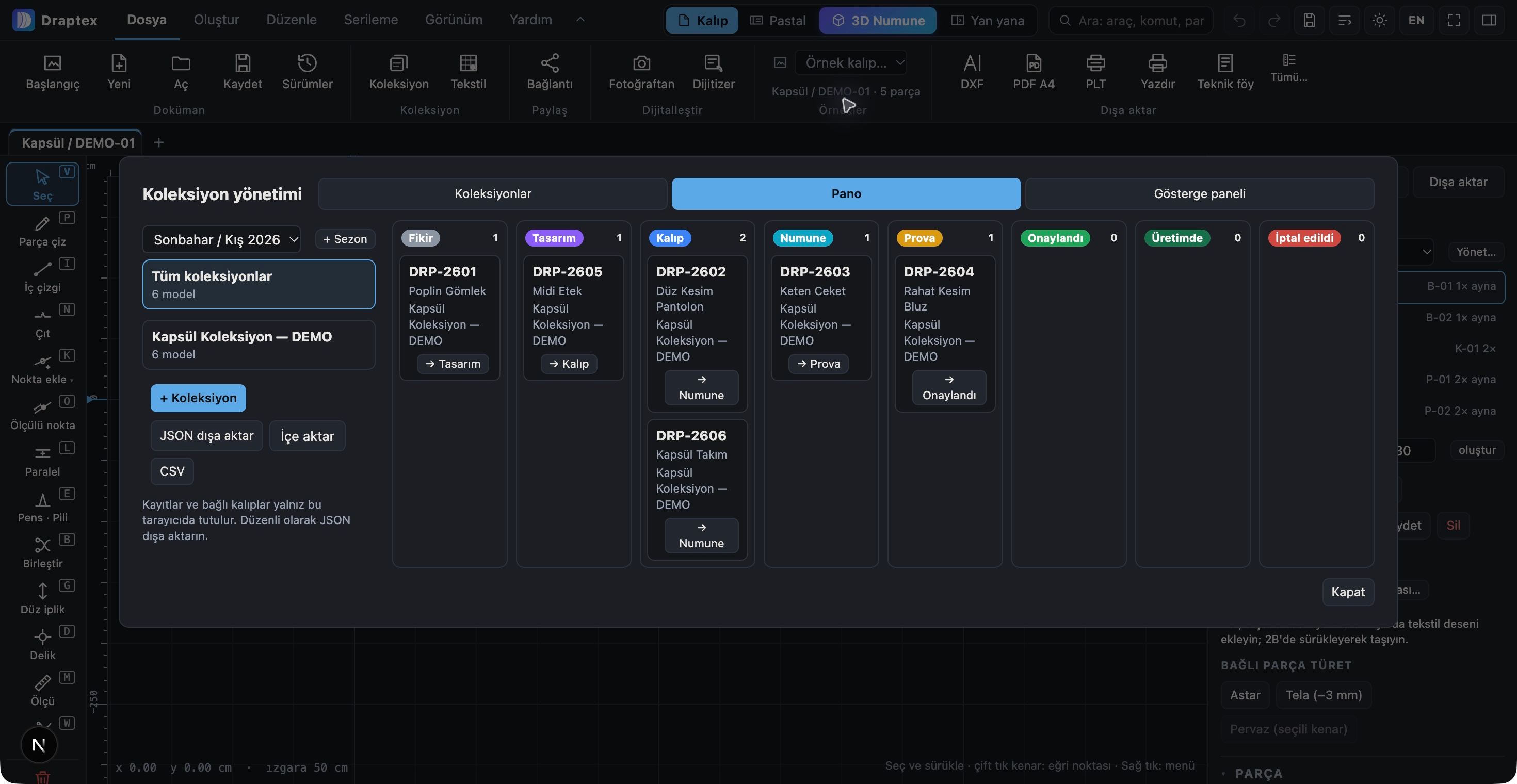Open the Örnek kalıp dropdown
This screenshot has width=1517, height=784.
[x=850, y=62]
